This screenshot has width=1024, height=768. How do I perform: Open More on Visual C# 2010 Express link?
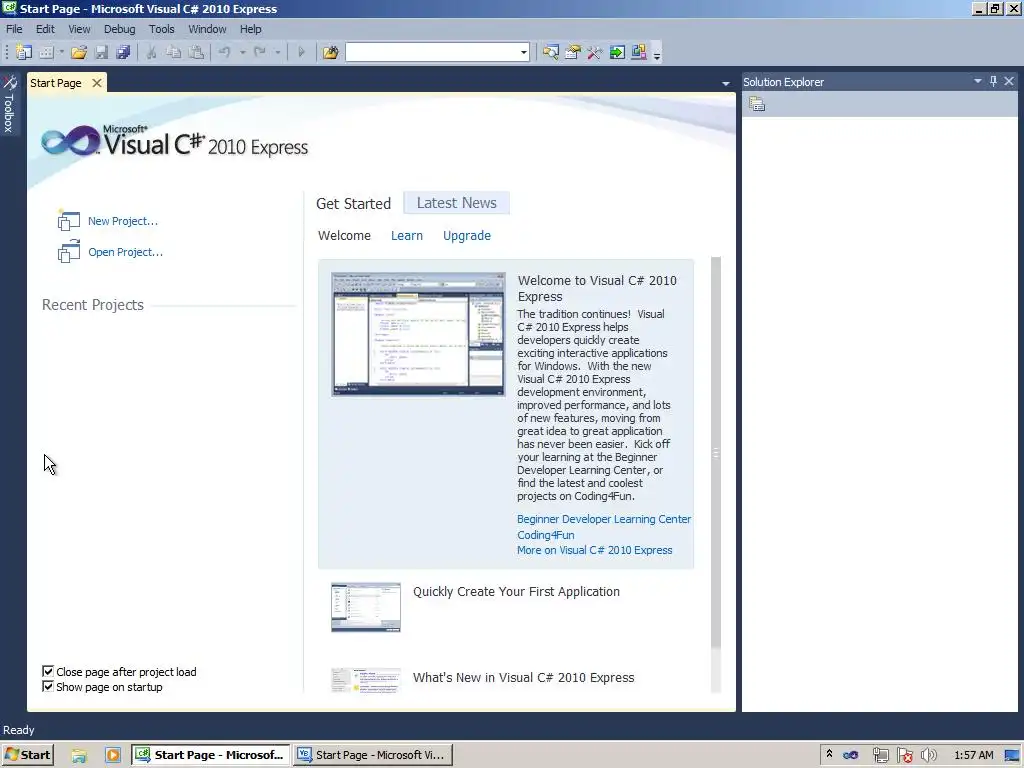point(594,551)
